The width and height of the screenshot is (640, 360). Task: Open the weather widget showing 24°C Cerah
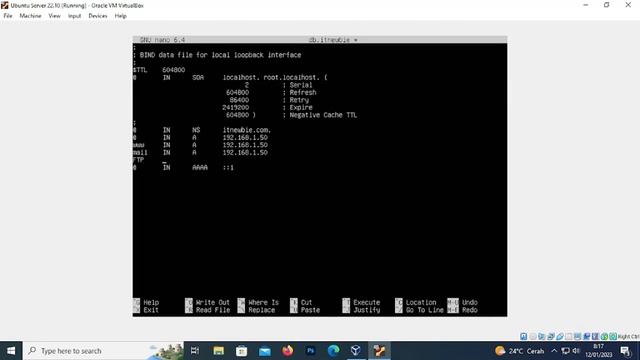click(519, 351)
